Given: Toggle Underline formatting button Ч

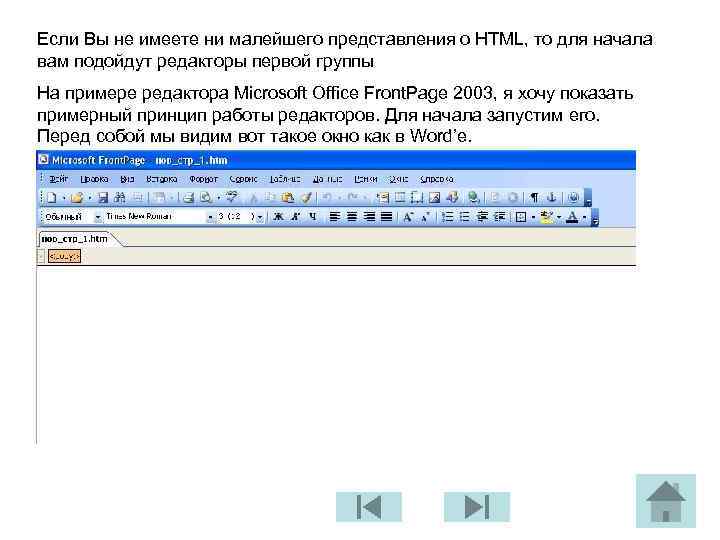Looking at the screenshot, I should pyautogui.click(x=313, y=217).
